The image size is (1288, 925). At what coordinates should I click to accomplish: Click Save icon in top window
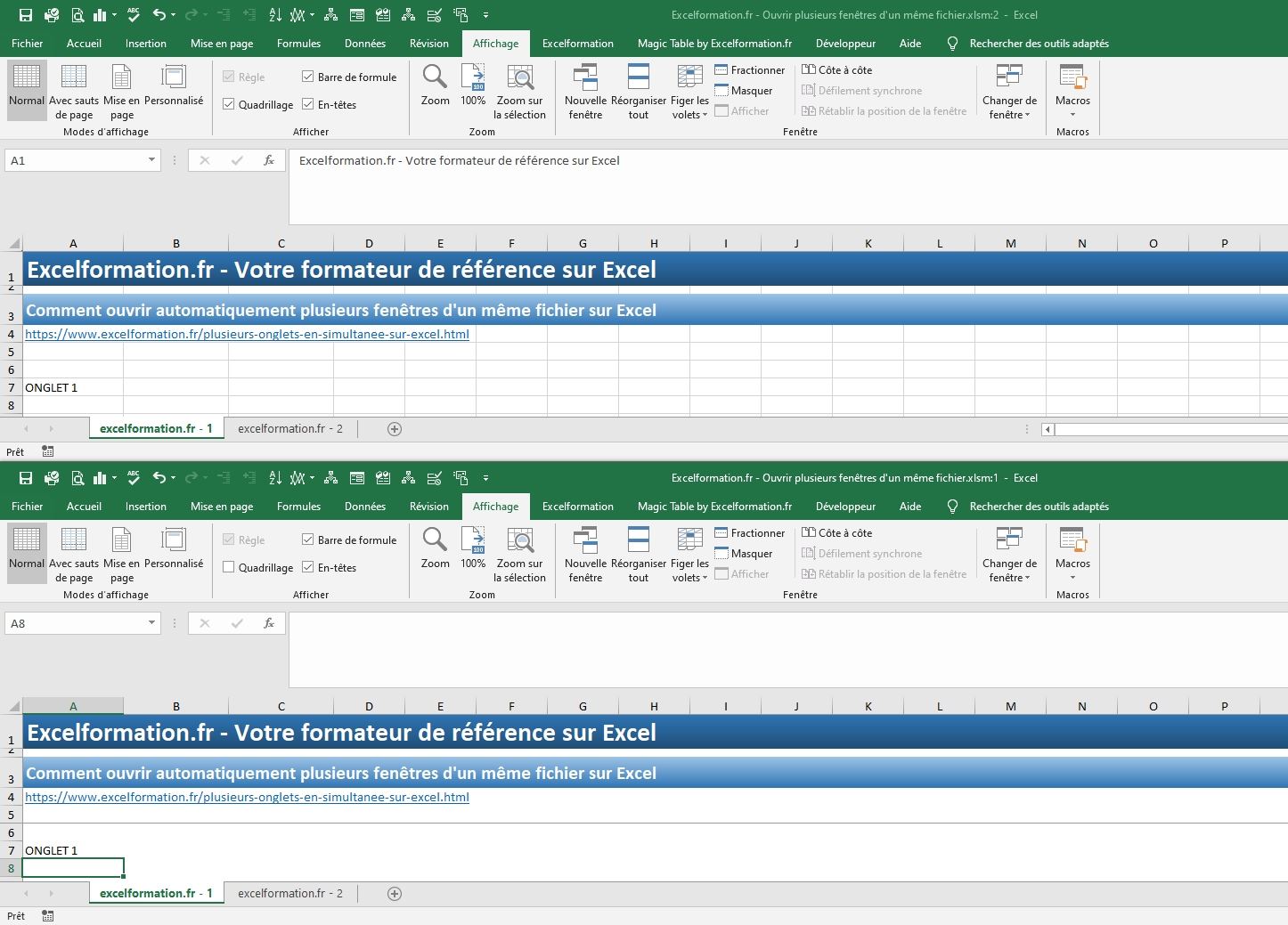[26, 15]
